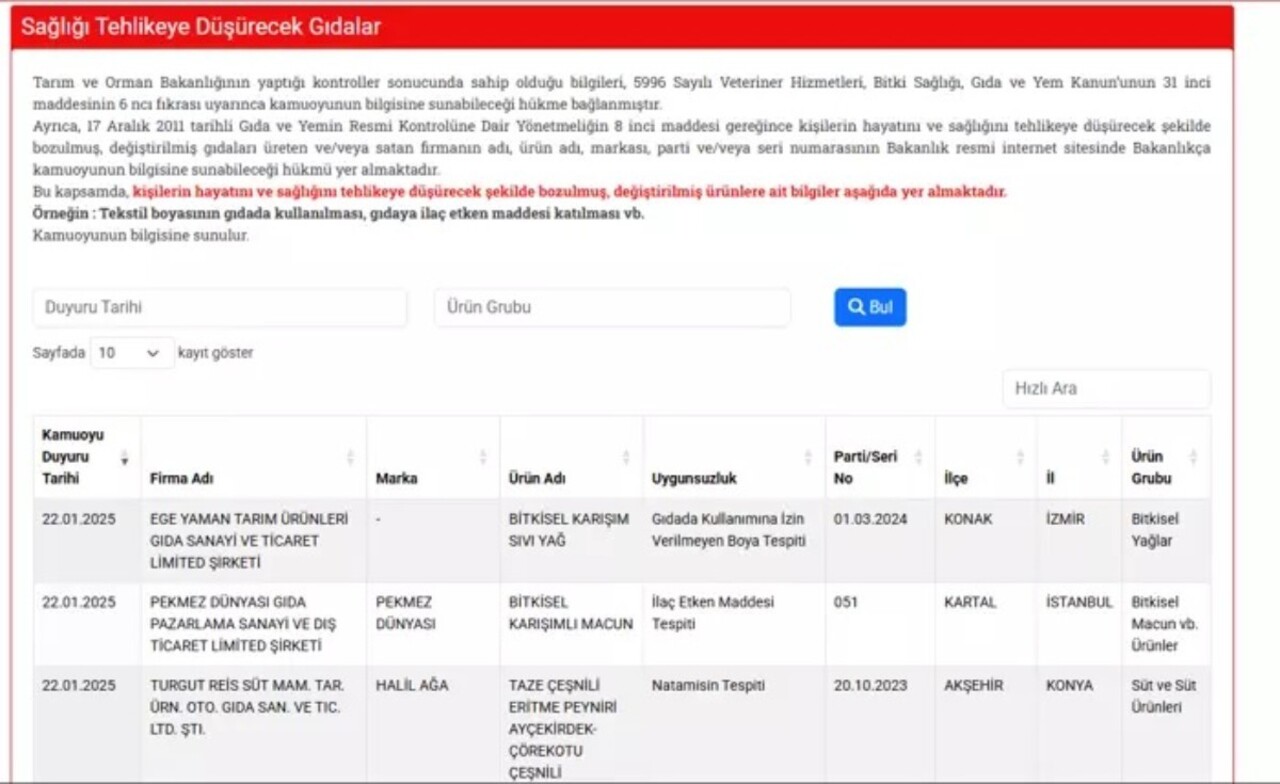The image size is (1280, 784).
Task: Click Gıdada Kullanımına İzin Verilmeyen Boya cell
Action: [734, 541]
